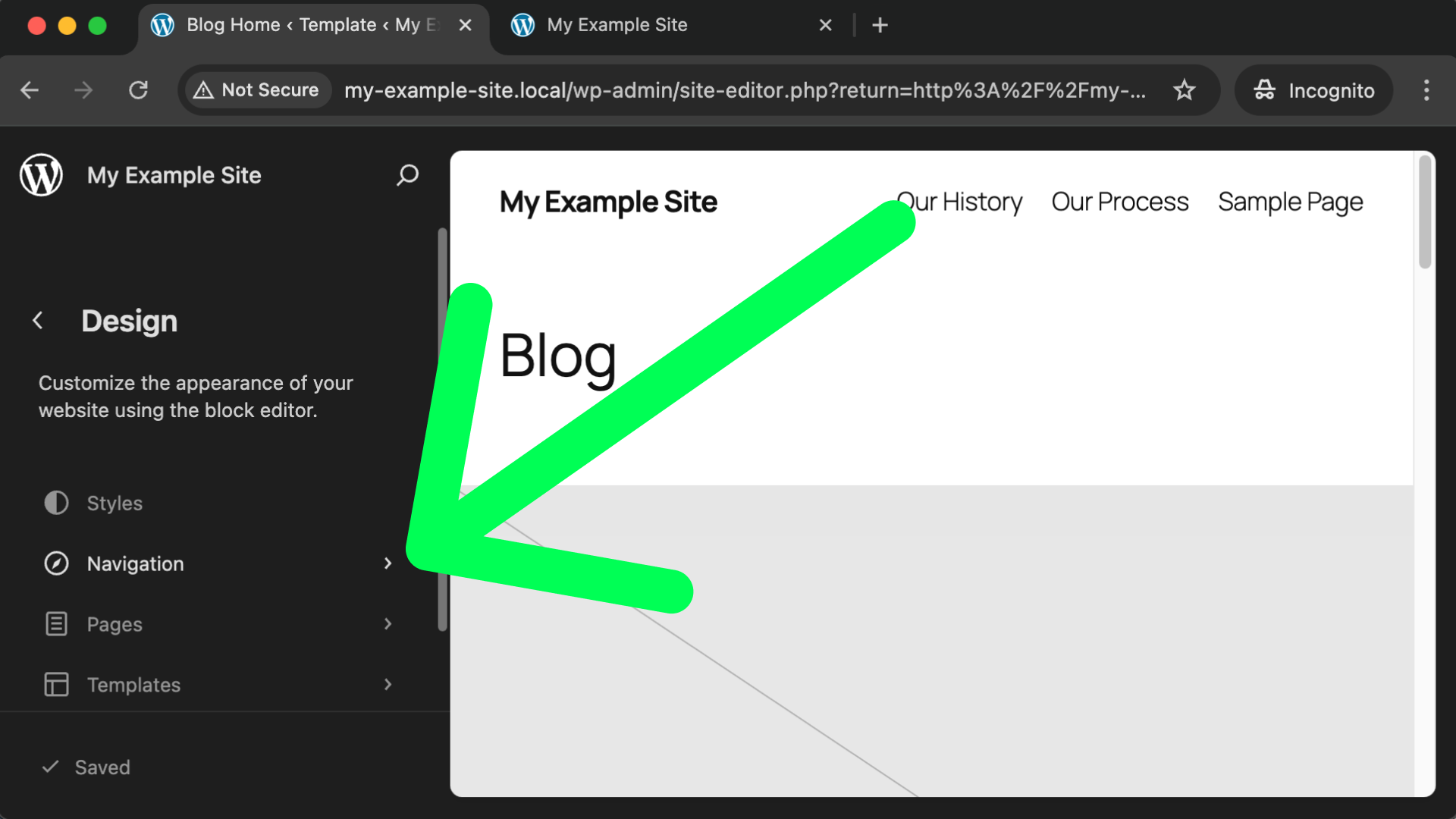Open a new browser tab
1456x819 pixels.
(x=880, y=25)
